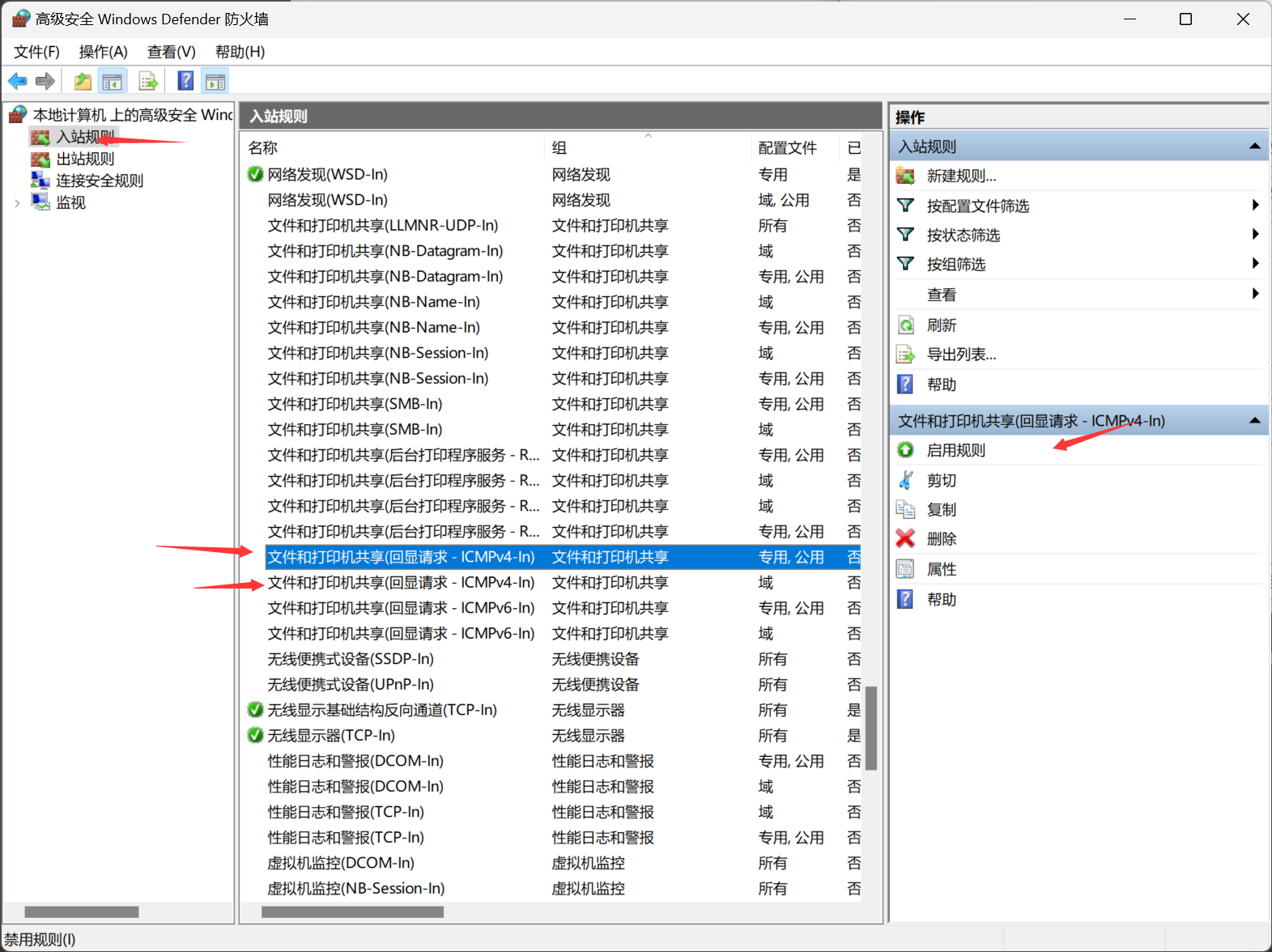Click the rule list vertical scrollbar thumb
This screenshot has width=1272, height=952.
point(871,727)
